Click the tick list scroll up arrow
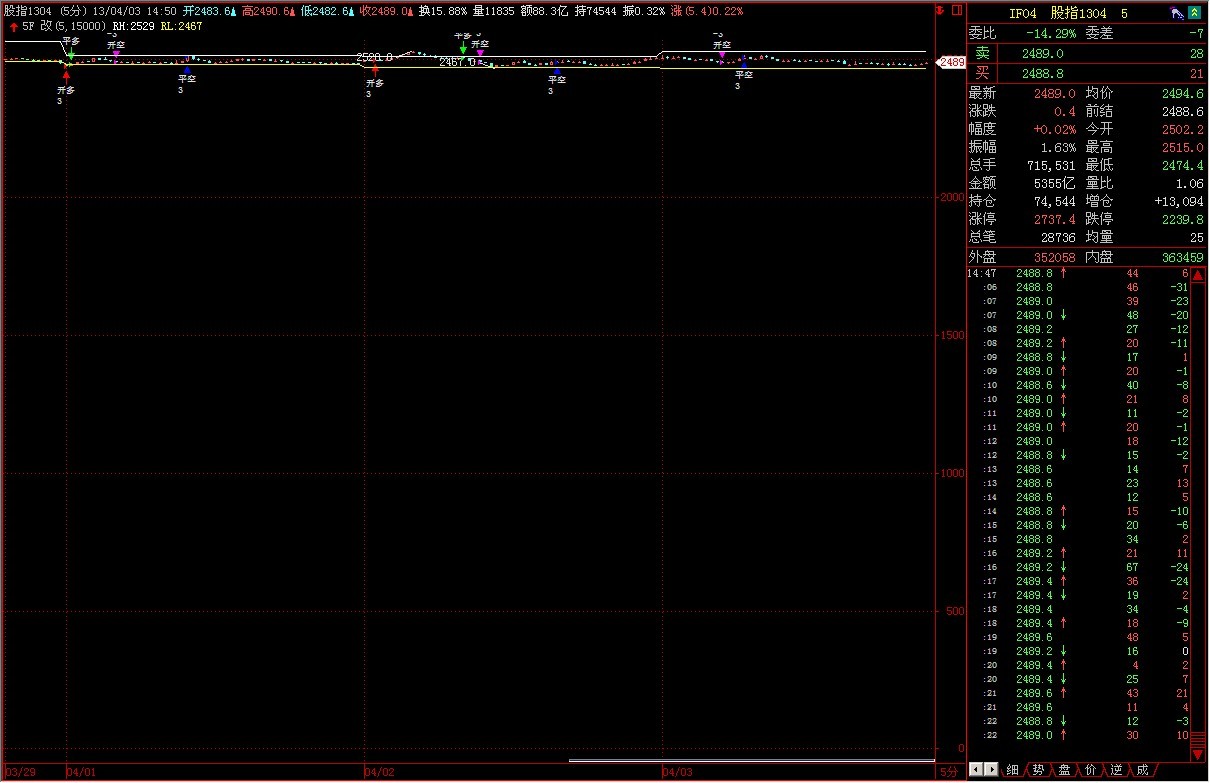Image resolution: width=1210 pixels, height=783 pixels. pyautogui.click(x=1198, y=275)
